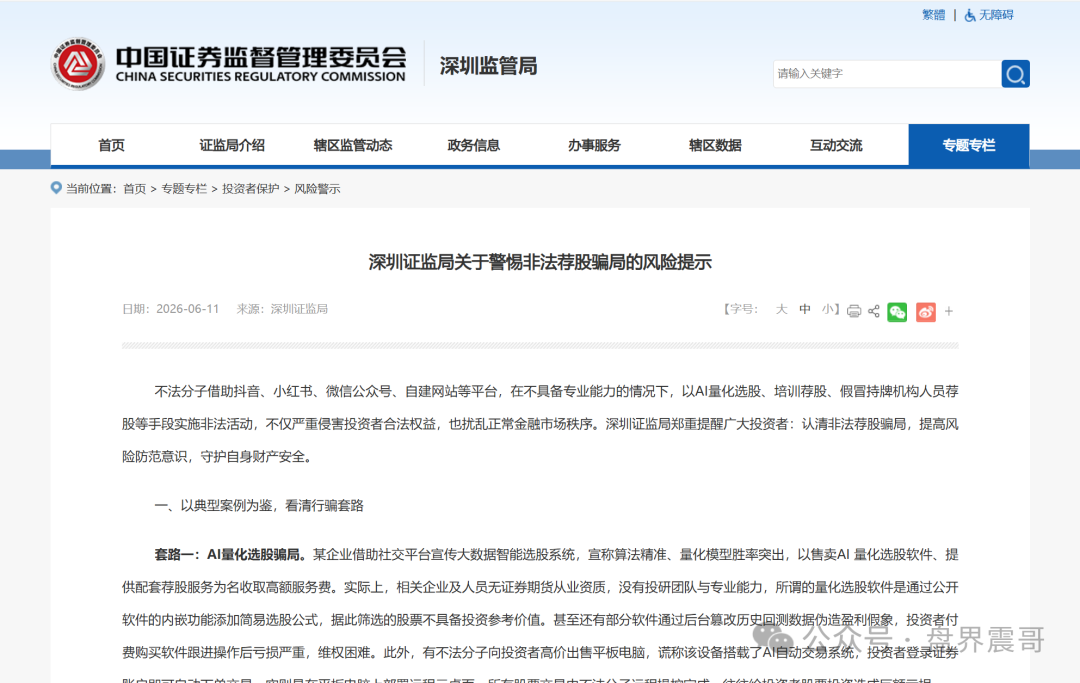
Task: Click the date 2026-06-11
Action: 187,309
